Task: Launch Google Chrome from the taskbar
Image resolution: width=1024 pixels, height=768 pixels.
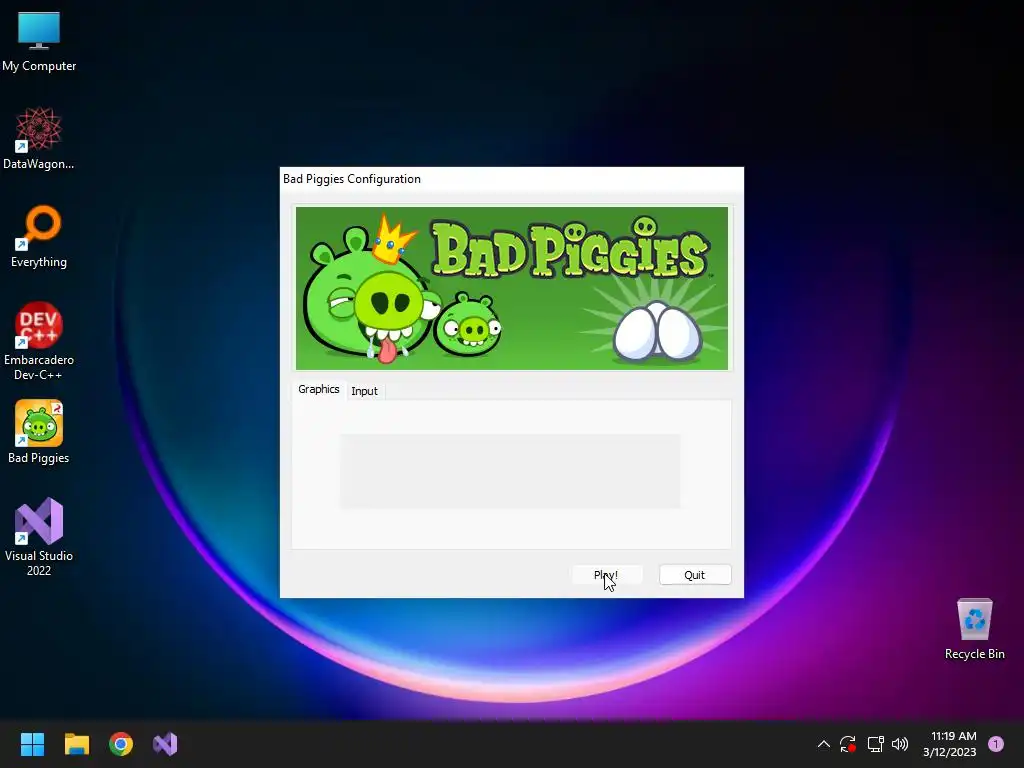Action: pyautogui.click(x=121, y=744)
